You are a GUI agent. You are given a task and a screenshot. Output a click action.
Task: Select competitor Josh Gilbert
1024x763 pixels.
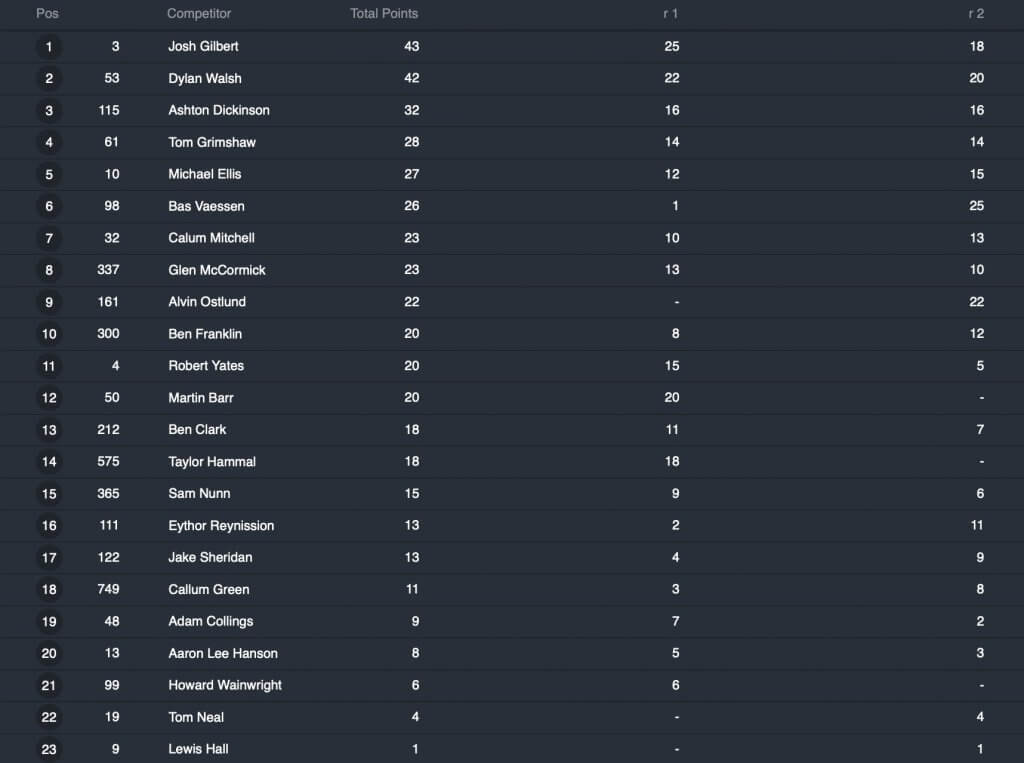(203, 46)
